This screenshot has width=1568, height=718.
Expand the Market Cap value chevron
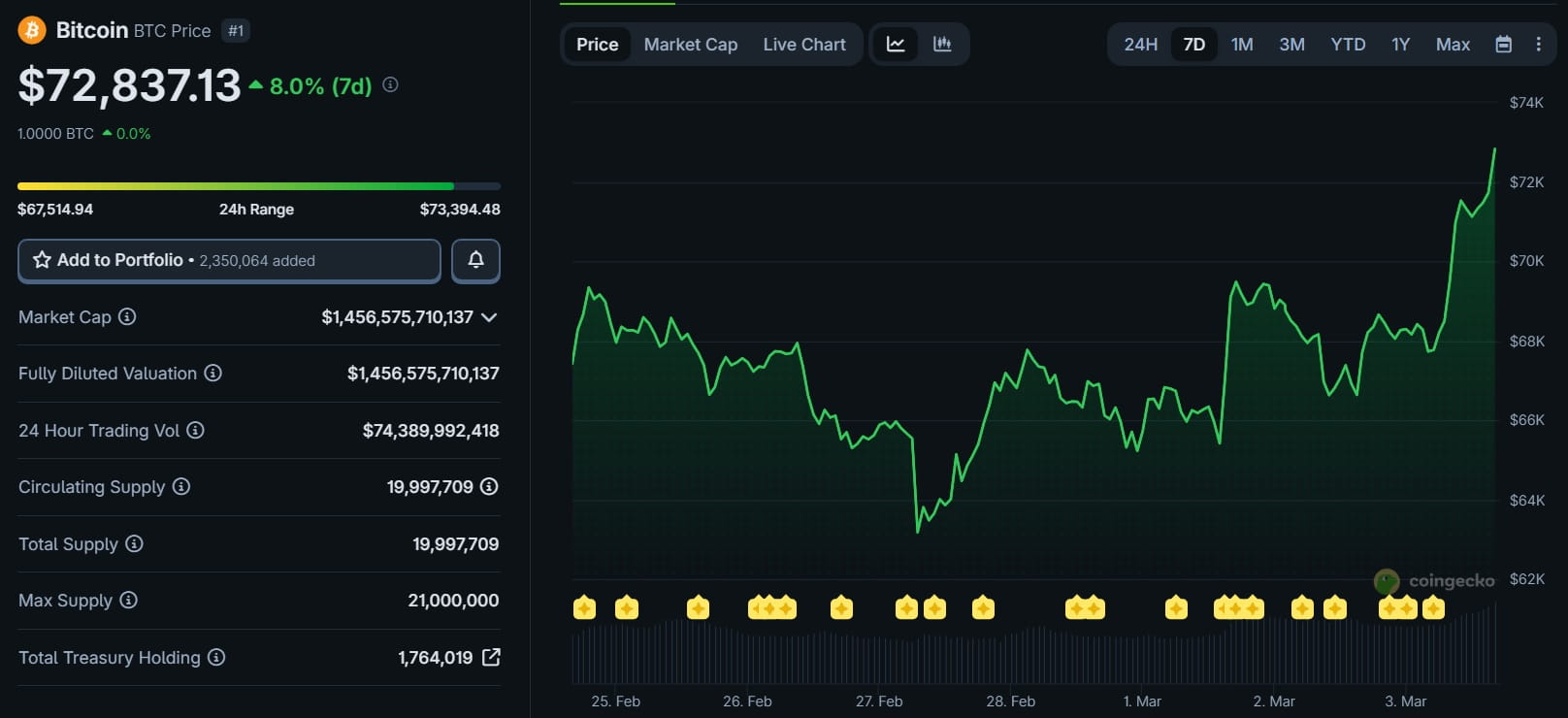point(489,317)
